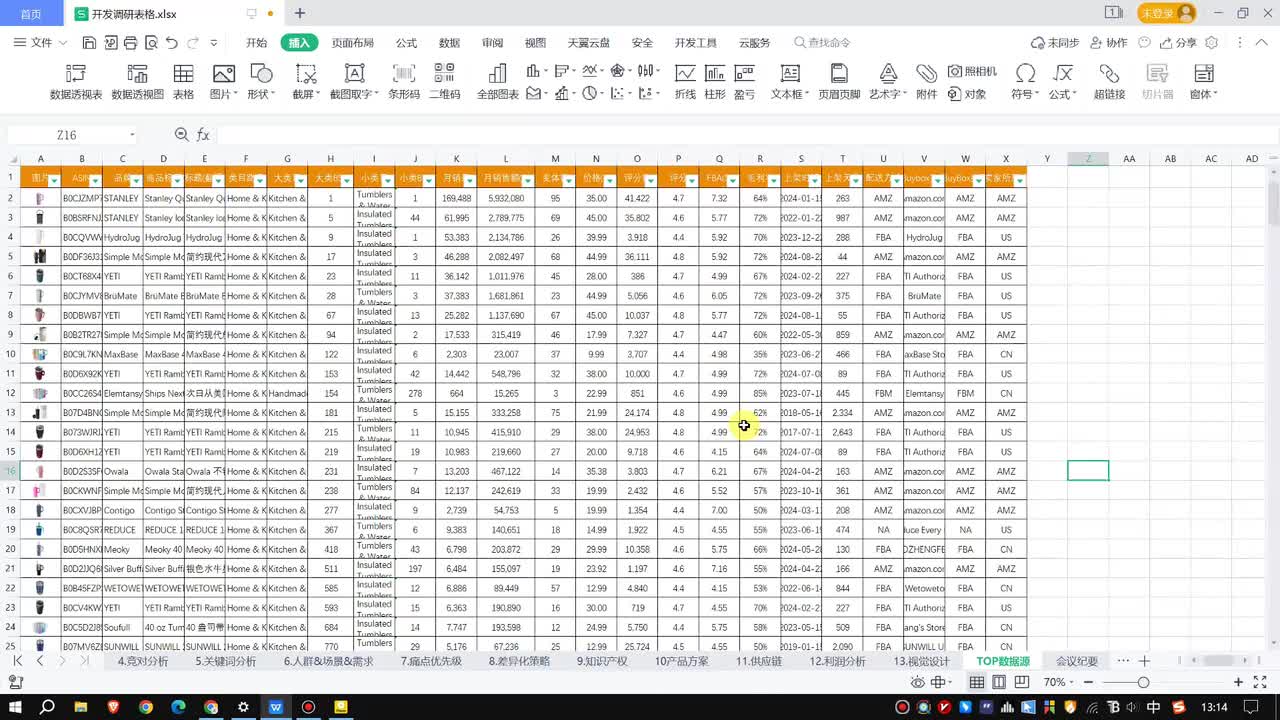This screenshot has height=720, width=1280.
Task: Click the 未同步 cloud sync button
Action: [1055, 43]
